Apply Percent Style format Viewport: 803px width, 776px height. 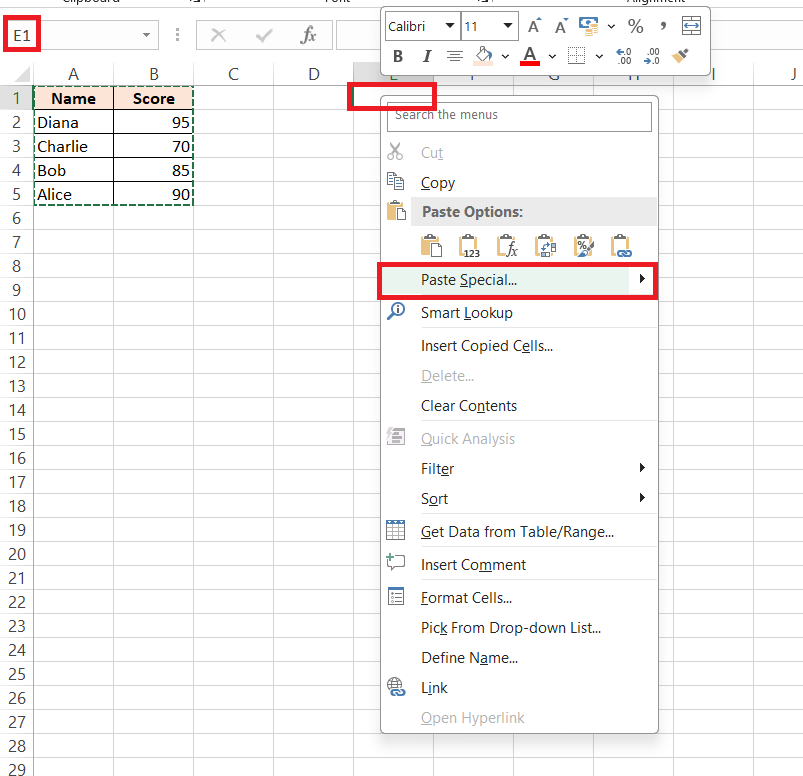pyautogui.click(x=636, y=26)
